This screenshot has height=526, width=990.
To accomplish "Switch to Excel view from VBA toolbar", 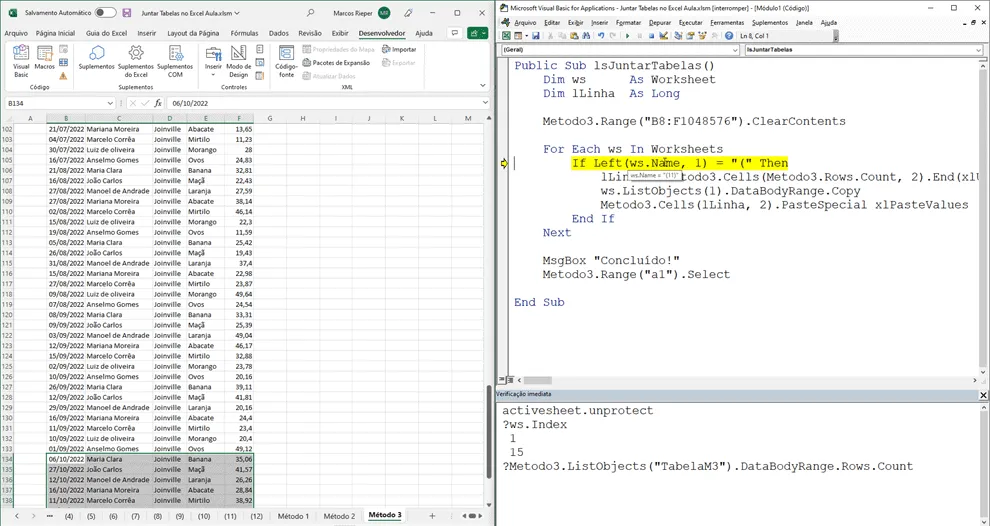I will [x=506, y=36].
